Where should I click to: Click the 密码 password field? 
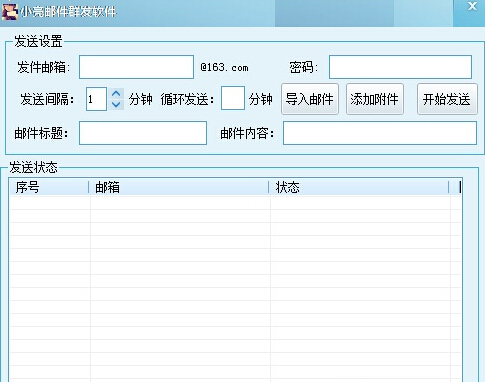[400, 67]
